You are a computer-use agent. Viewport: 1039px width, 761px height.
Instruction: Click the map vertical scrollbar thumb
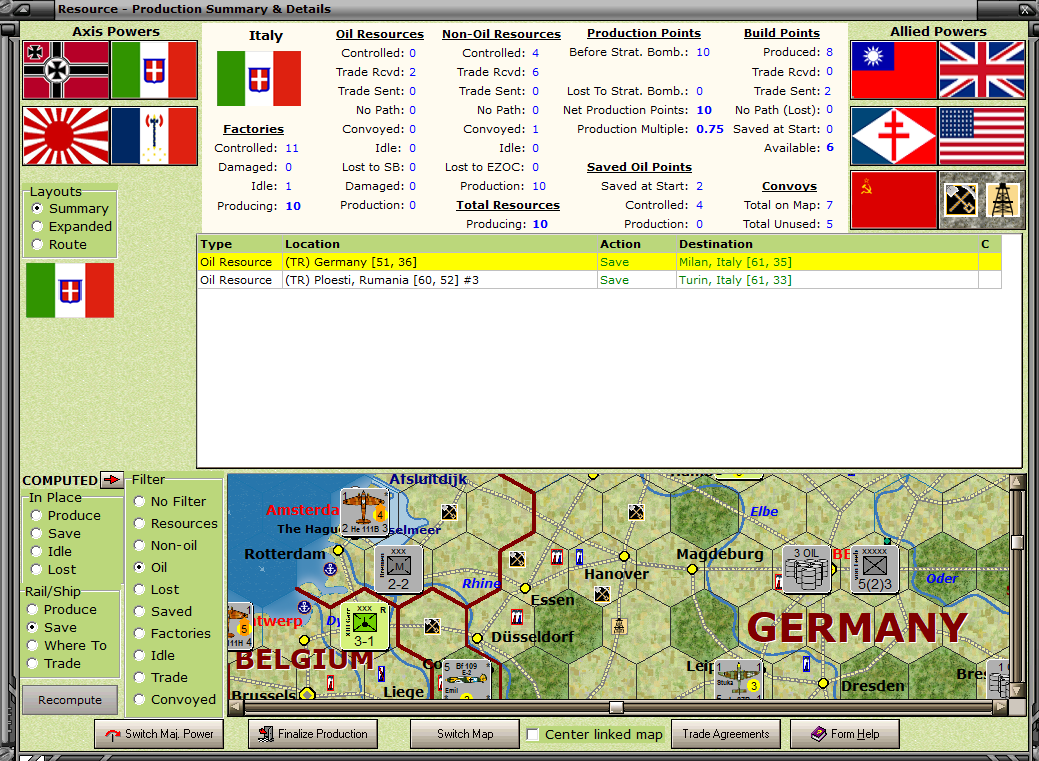click(x=1017, y=542)
